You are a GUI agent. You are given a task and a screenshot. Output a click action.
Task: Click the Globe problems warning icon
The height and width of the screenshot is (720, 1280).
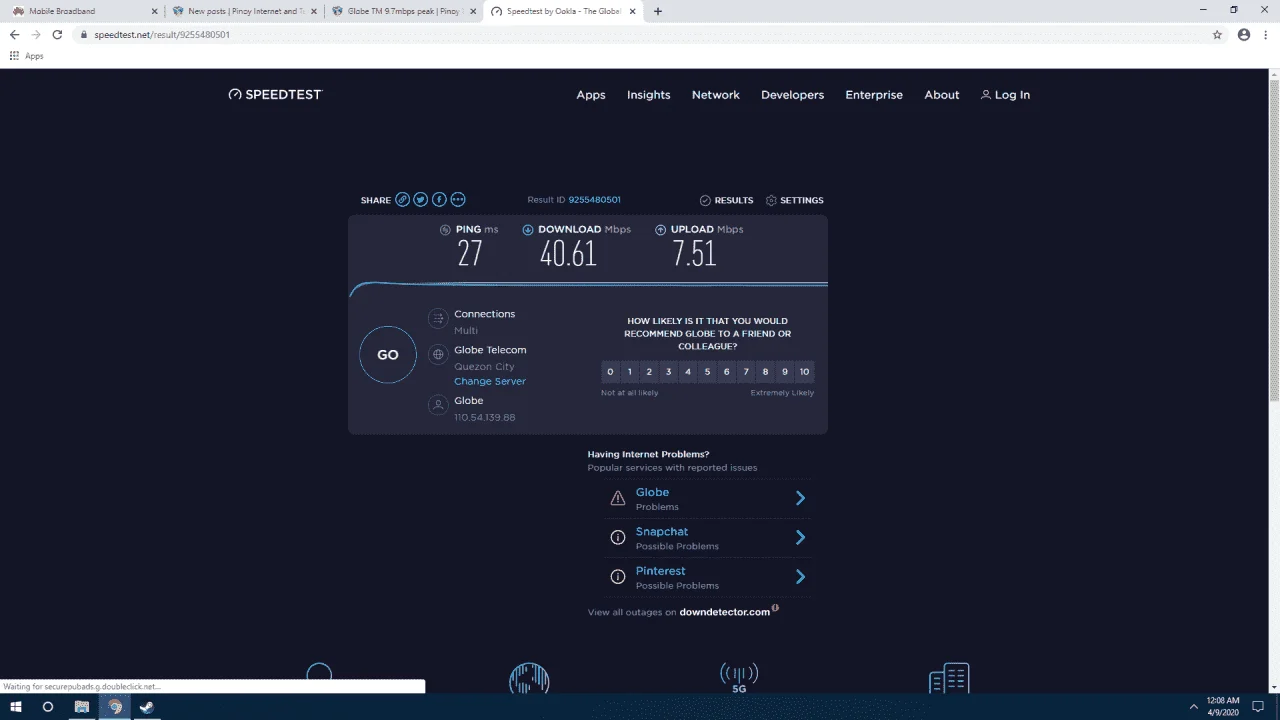click(618, 498)
